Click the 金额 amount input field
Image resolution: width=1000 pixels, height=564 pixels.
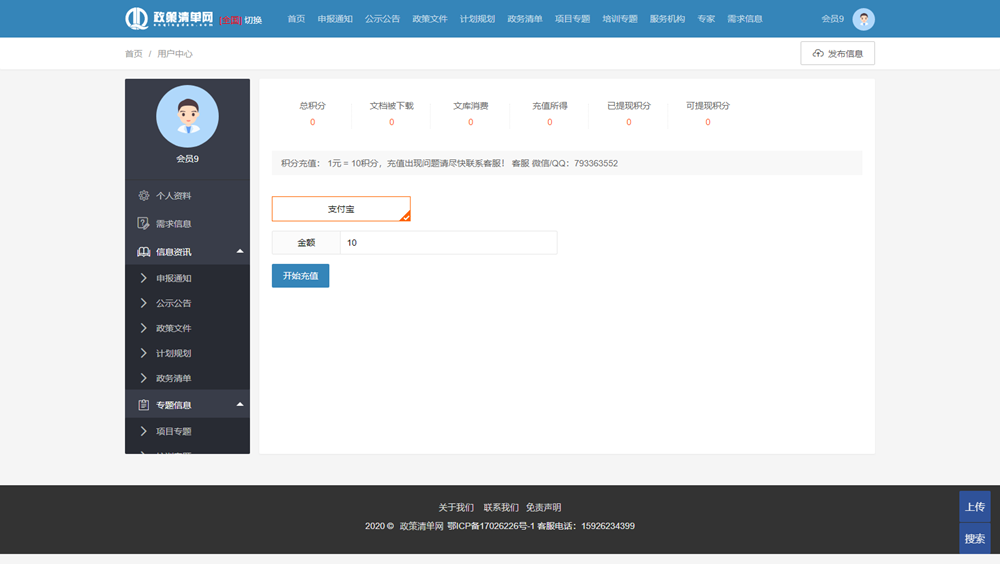(448, 242)
